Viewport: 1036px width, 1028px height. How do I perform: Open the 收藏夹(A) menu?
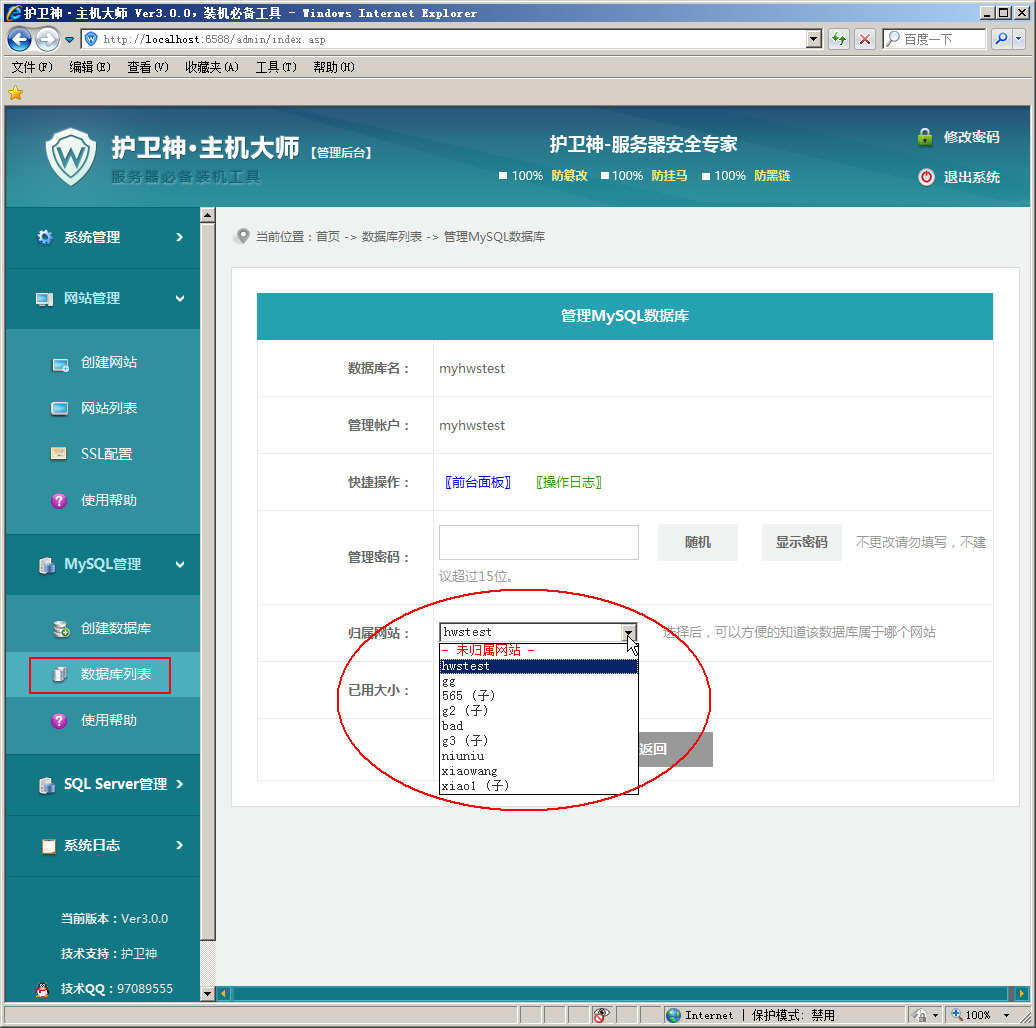click(x=211, y=67)
